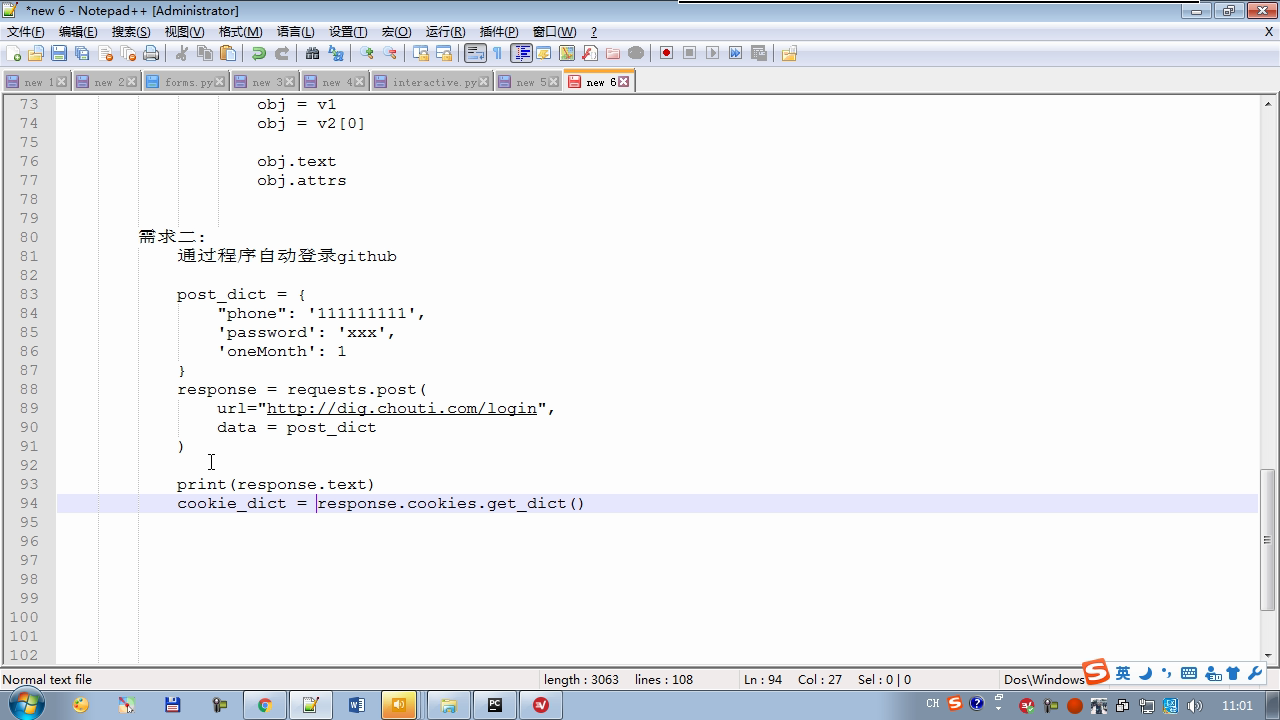Switch to the forms.py tab
The height and width of the screenshot is (720, 1280).
(187, 82)
